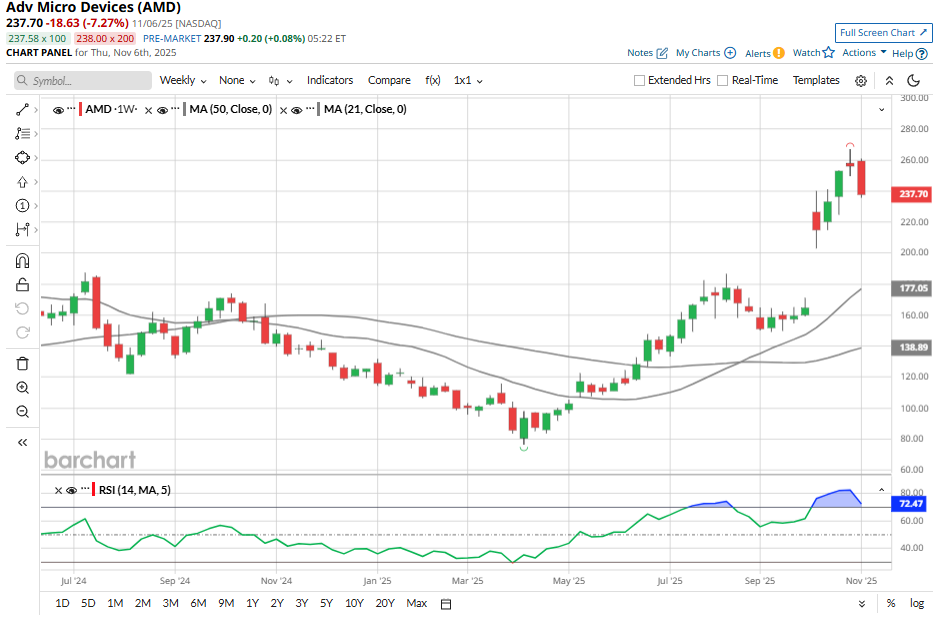This screenshot has height=625, width=952.
Task: Click the unlock drawings padlock icon
Action: [22, 285]
